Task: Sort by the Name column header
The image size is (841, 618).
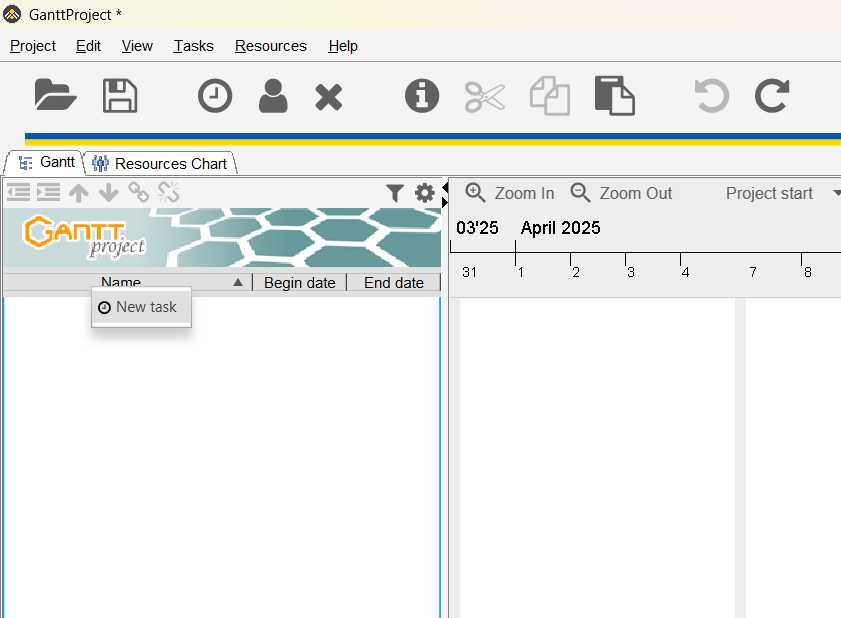Action: click(128, 282)
